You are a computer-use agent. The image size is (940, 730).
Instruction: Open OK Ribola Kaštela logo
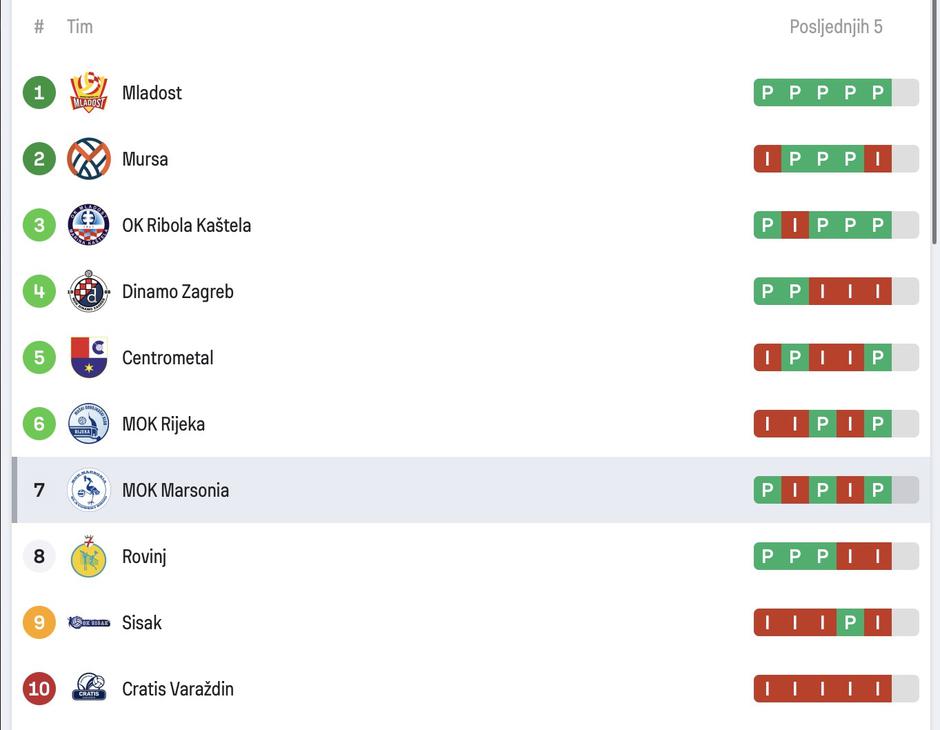[89, 225]
